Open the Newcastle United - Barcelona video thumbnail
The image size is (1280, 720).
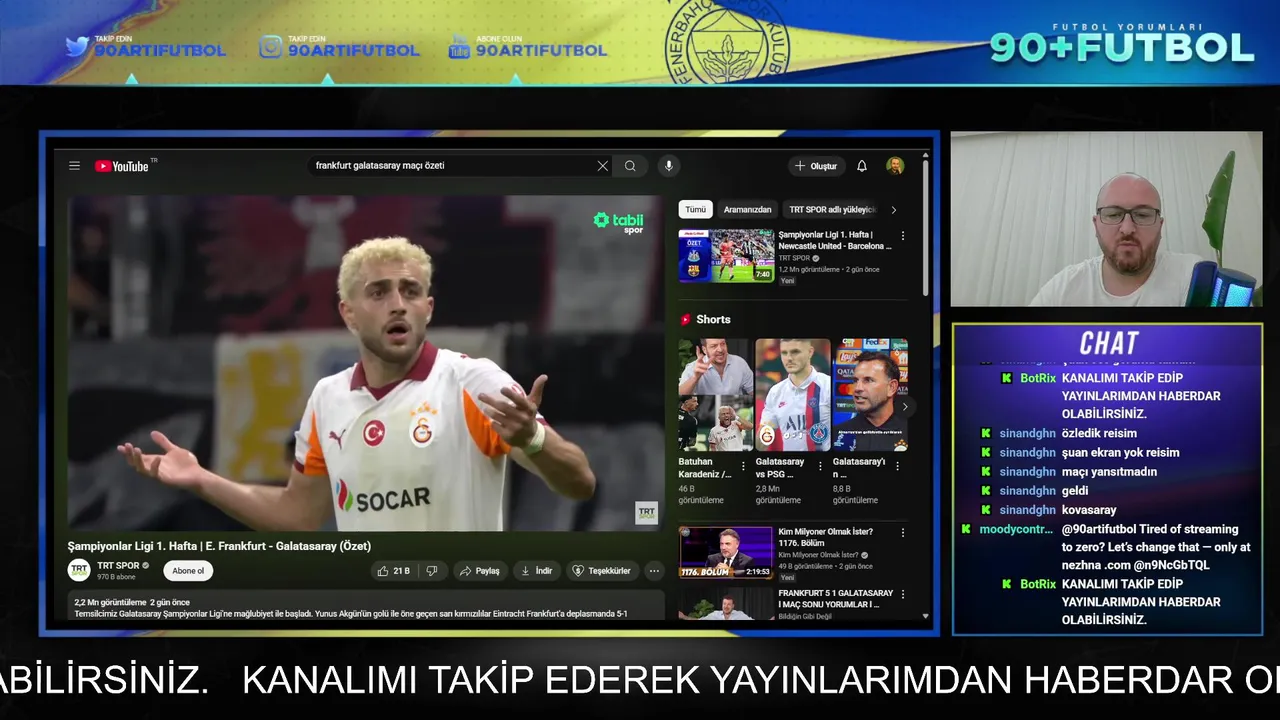click(x=727, y=256)
